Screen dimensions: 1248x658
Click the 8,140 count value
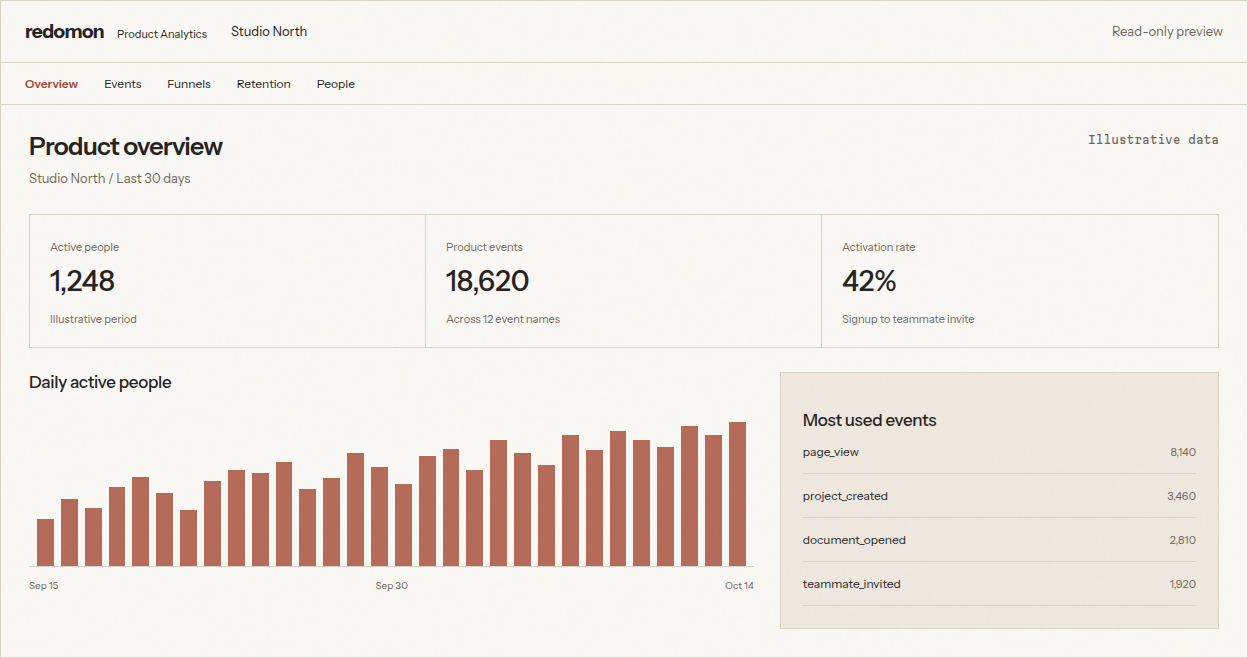pyautogui.click(x=1183, y=453)
